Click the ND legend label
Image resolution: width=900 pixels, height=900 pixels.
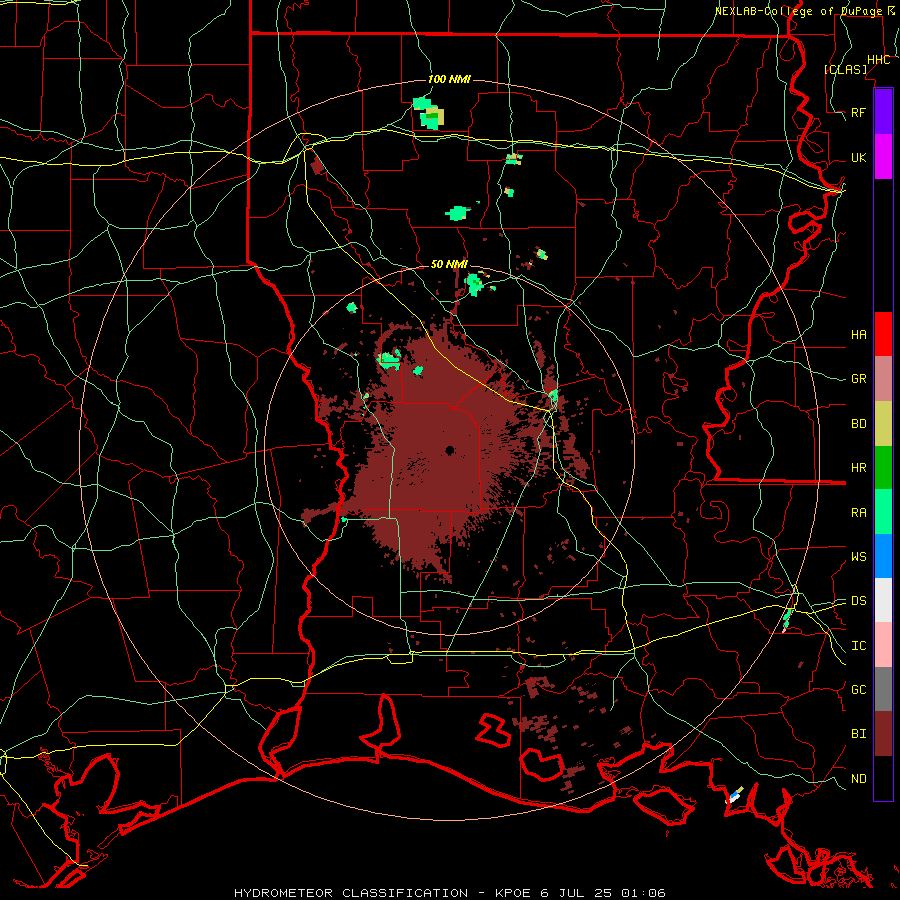858,778
